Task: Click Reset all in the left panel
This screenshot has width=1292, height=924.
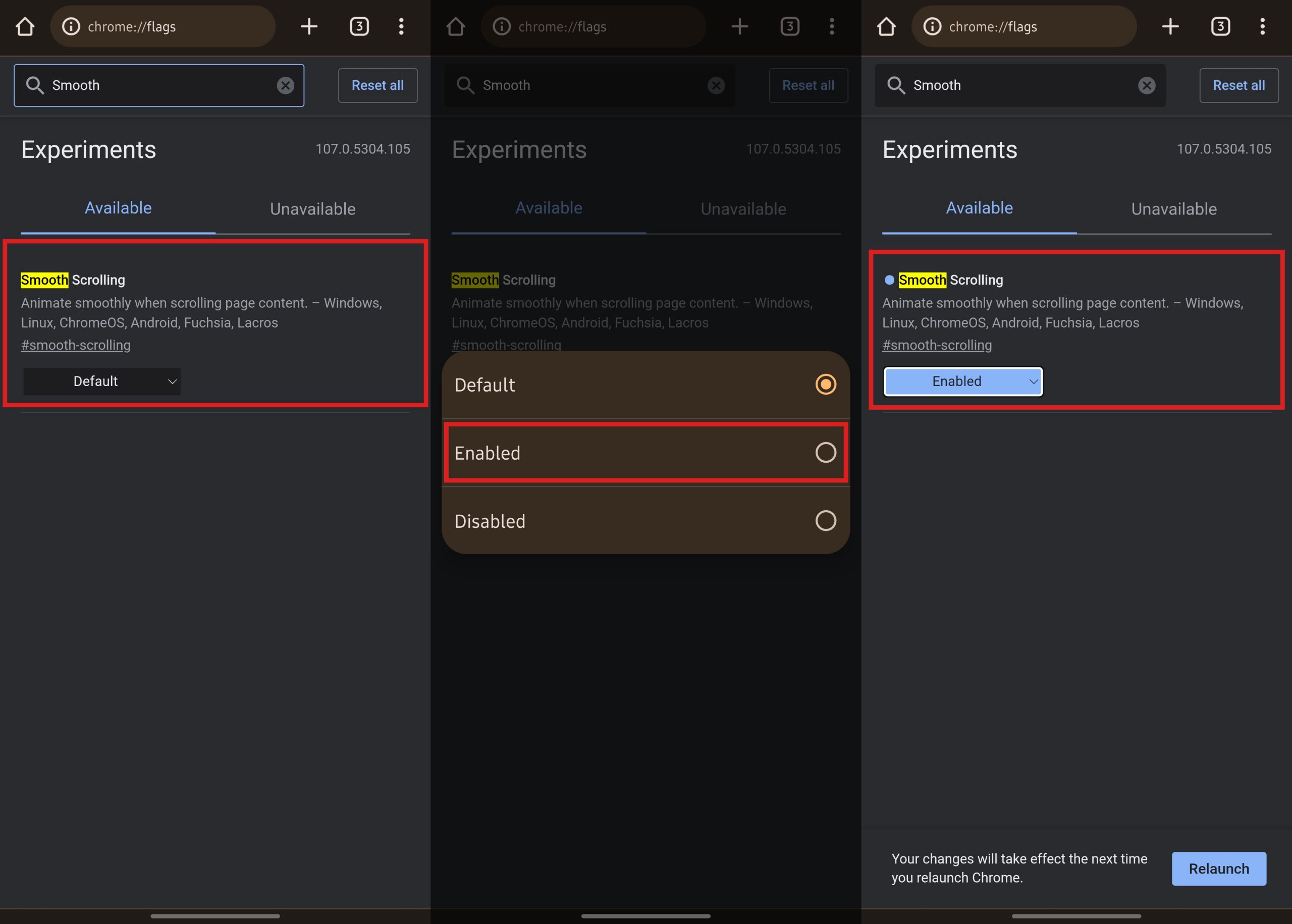Action: coord(377,85)
